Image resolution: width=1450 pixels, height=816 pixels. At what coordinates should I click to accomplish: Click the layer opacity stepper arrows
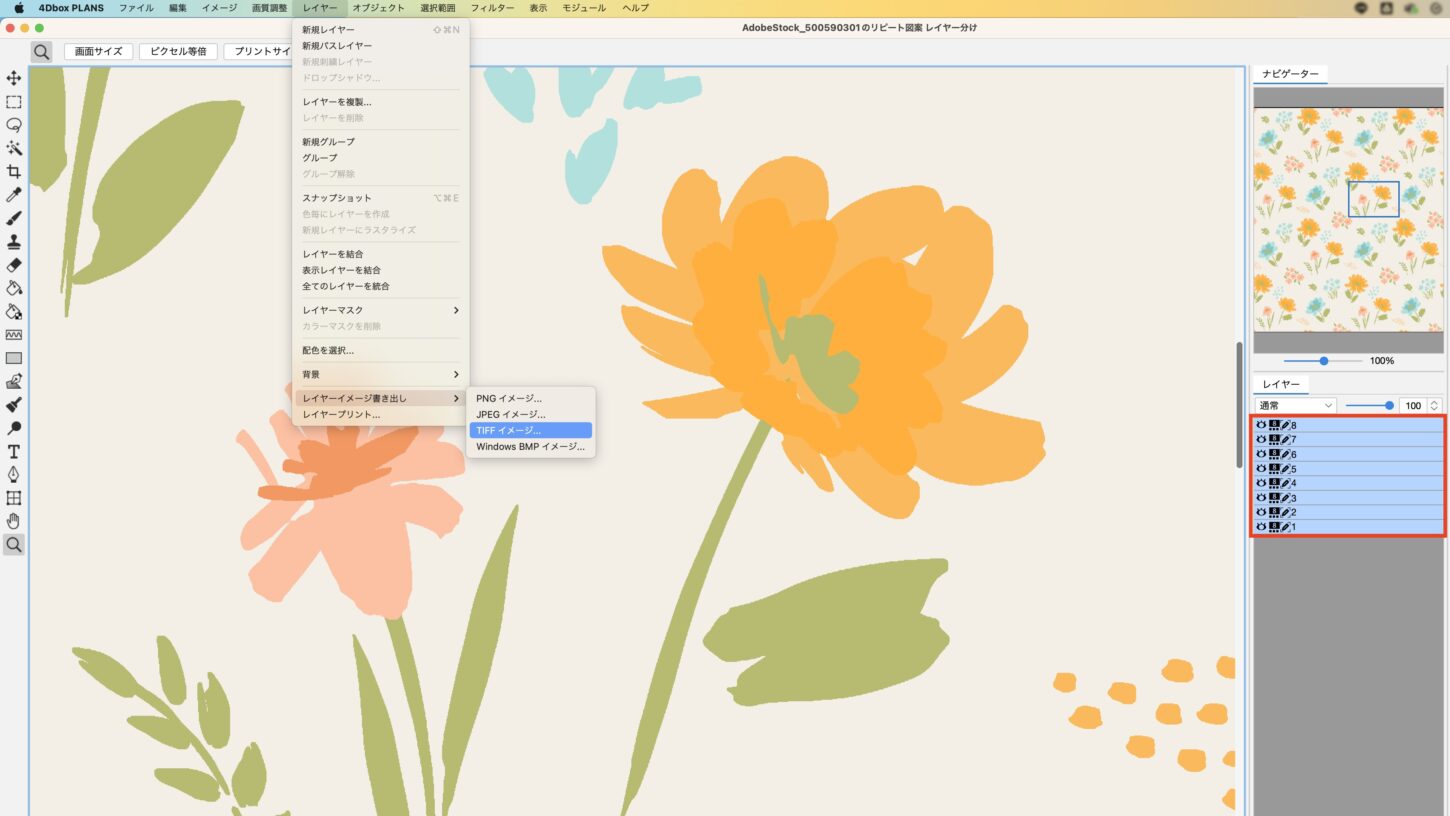[1434, 406]
